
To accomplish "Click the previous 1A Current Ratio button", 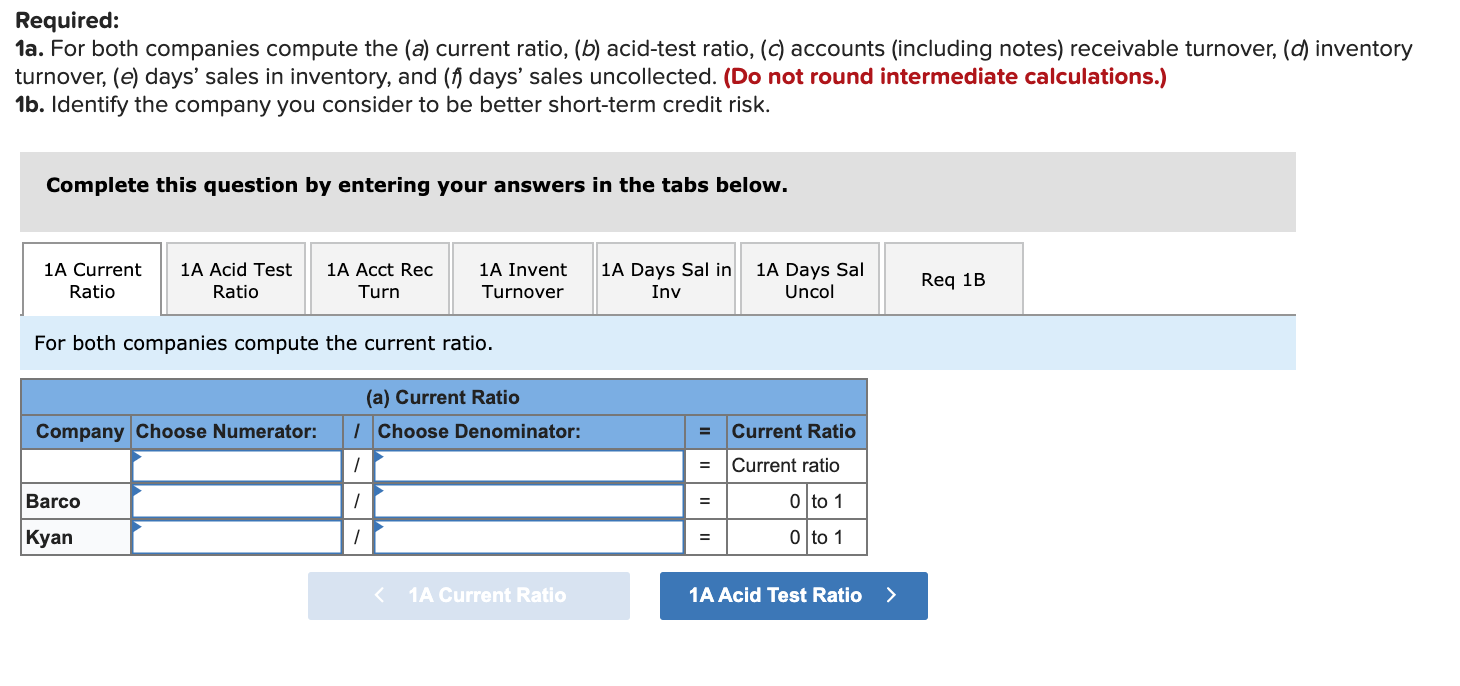I will point(469,596).
